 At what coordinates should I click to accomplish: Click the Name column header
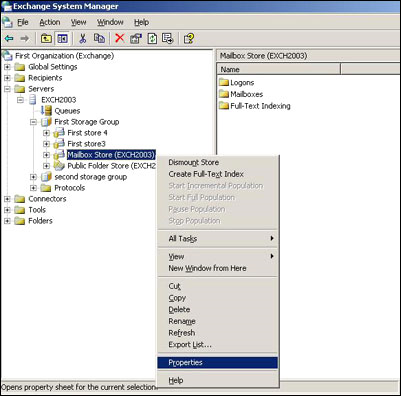click(x=279, y=69)
